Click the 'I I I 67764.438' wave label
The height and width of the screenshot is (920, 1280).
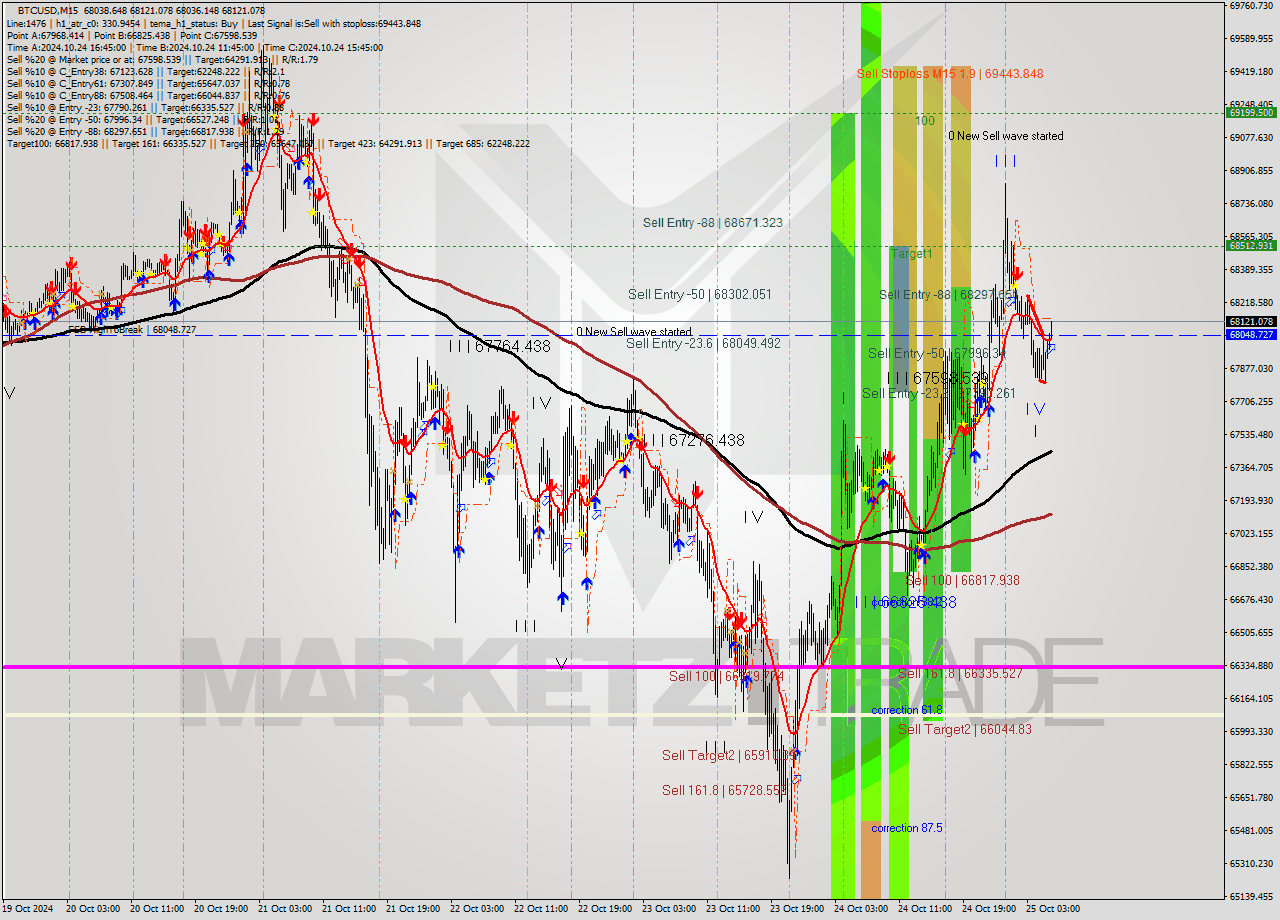pyautogui.click(x=499, y=346)
